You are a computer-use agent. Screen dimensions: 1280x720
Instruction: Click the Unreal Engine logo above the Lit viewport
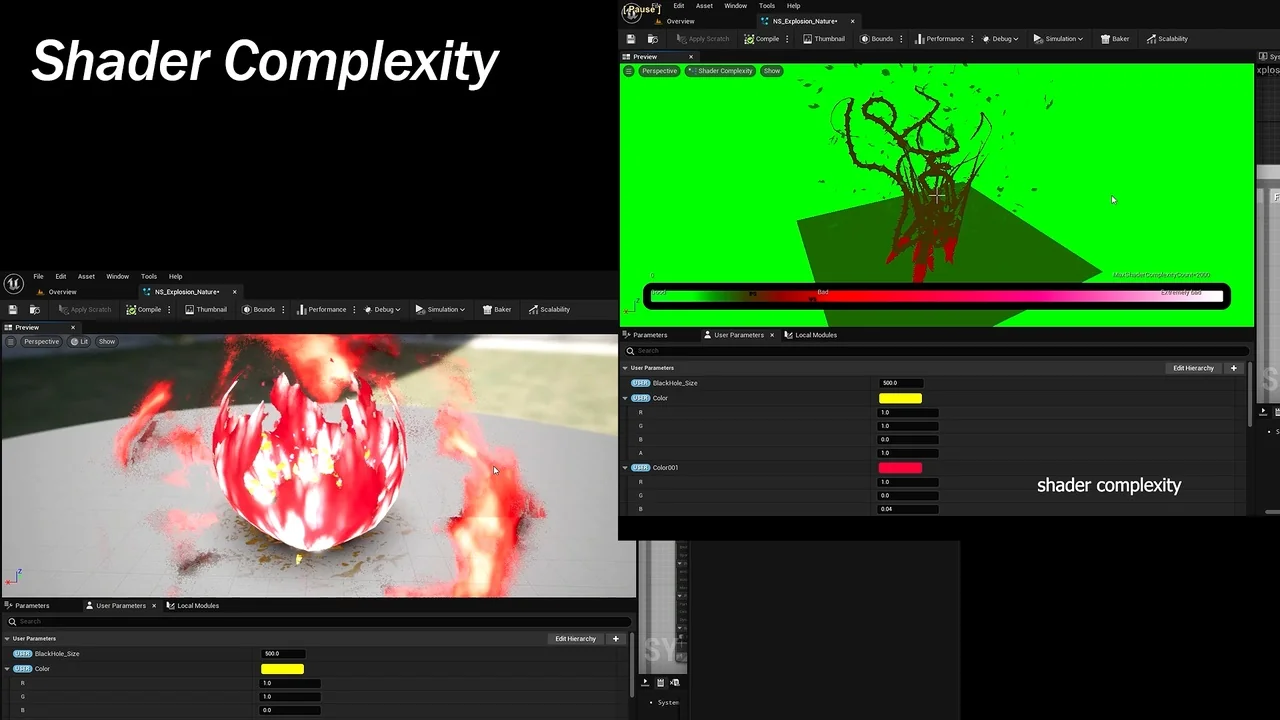tap(14, 284)
